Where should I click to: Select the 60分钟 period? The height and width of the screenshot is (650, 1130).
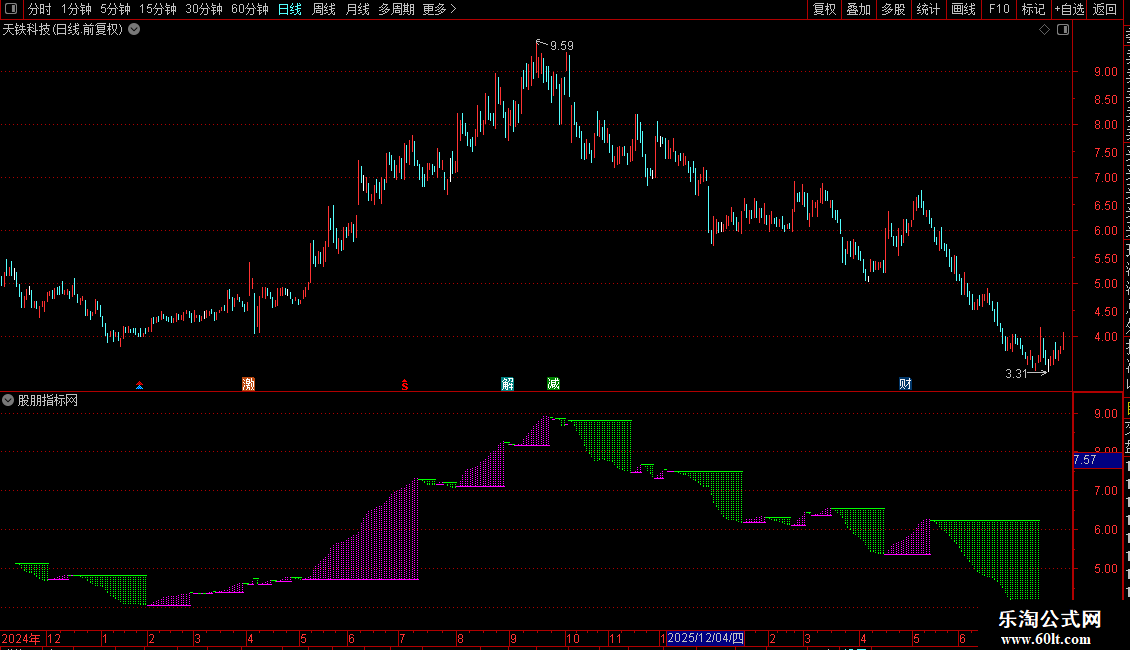pos(250,9)
